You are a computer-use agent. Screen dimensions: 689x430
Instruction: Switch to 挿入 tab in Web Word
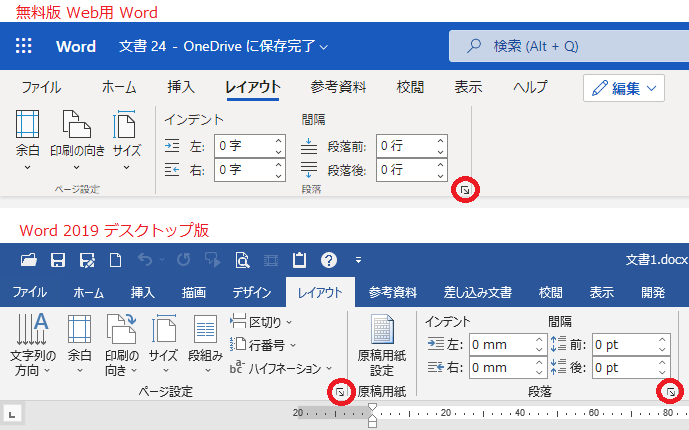pyautogui.click(x=181, y=87)
